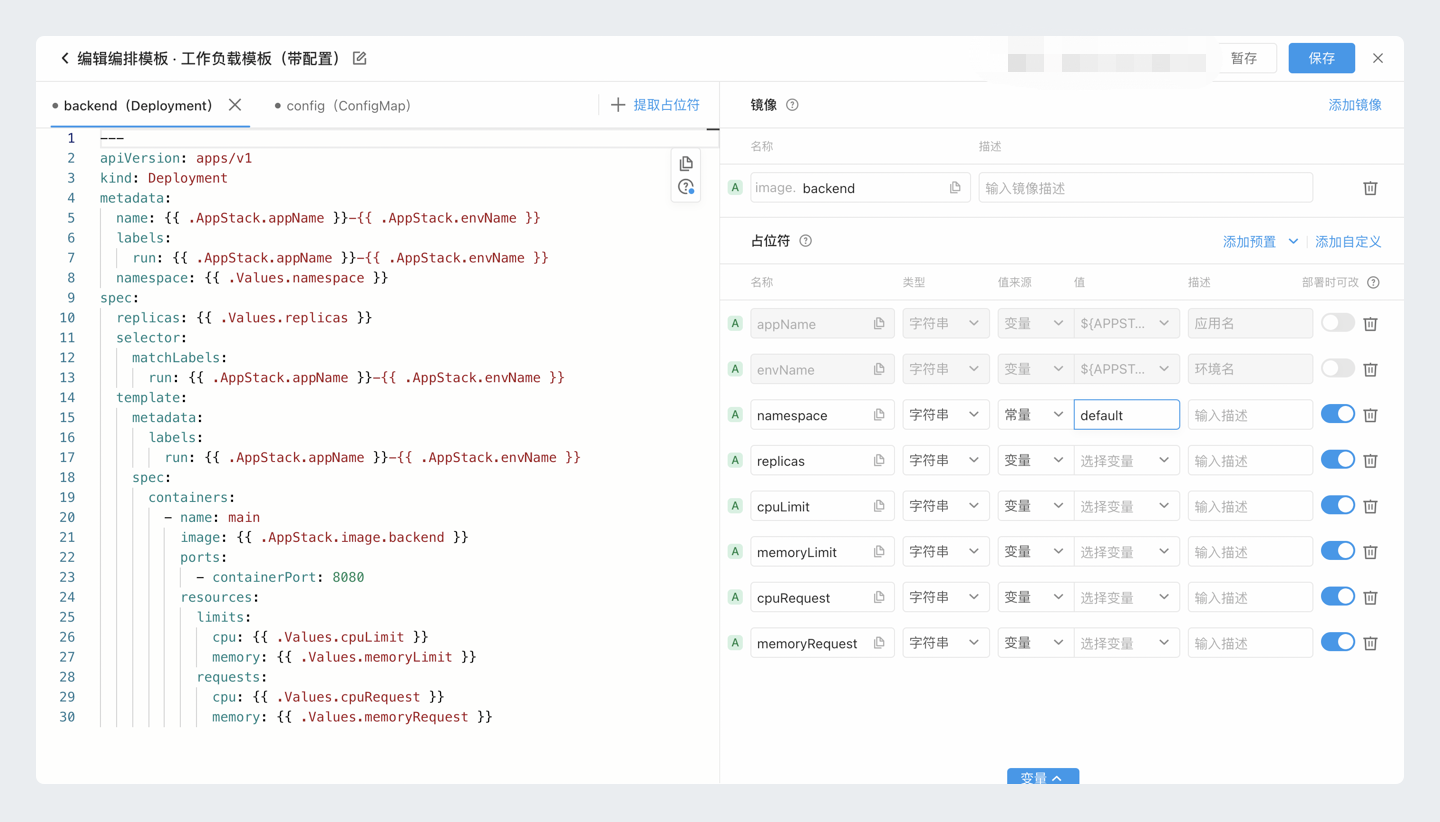Click 添加自定义 add custom link

pyautogui.click(x=1348, y=242)
